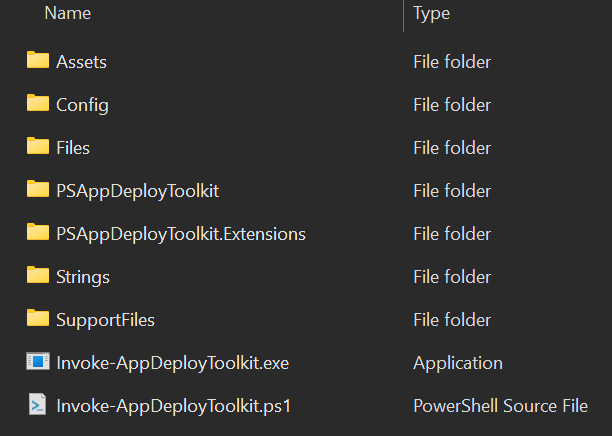Image resolution: width=612 pixels, height=436 pixels.
Task: Select the Assets folder name
Action: 81,62
